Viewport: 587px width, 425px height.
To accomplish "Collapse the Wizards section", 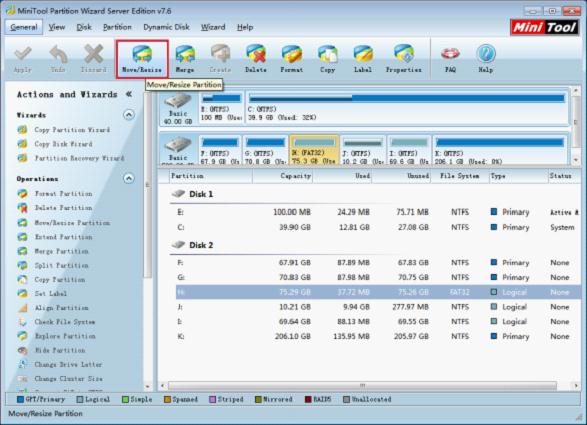I will point(129,115).
